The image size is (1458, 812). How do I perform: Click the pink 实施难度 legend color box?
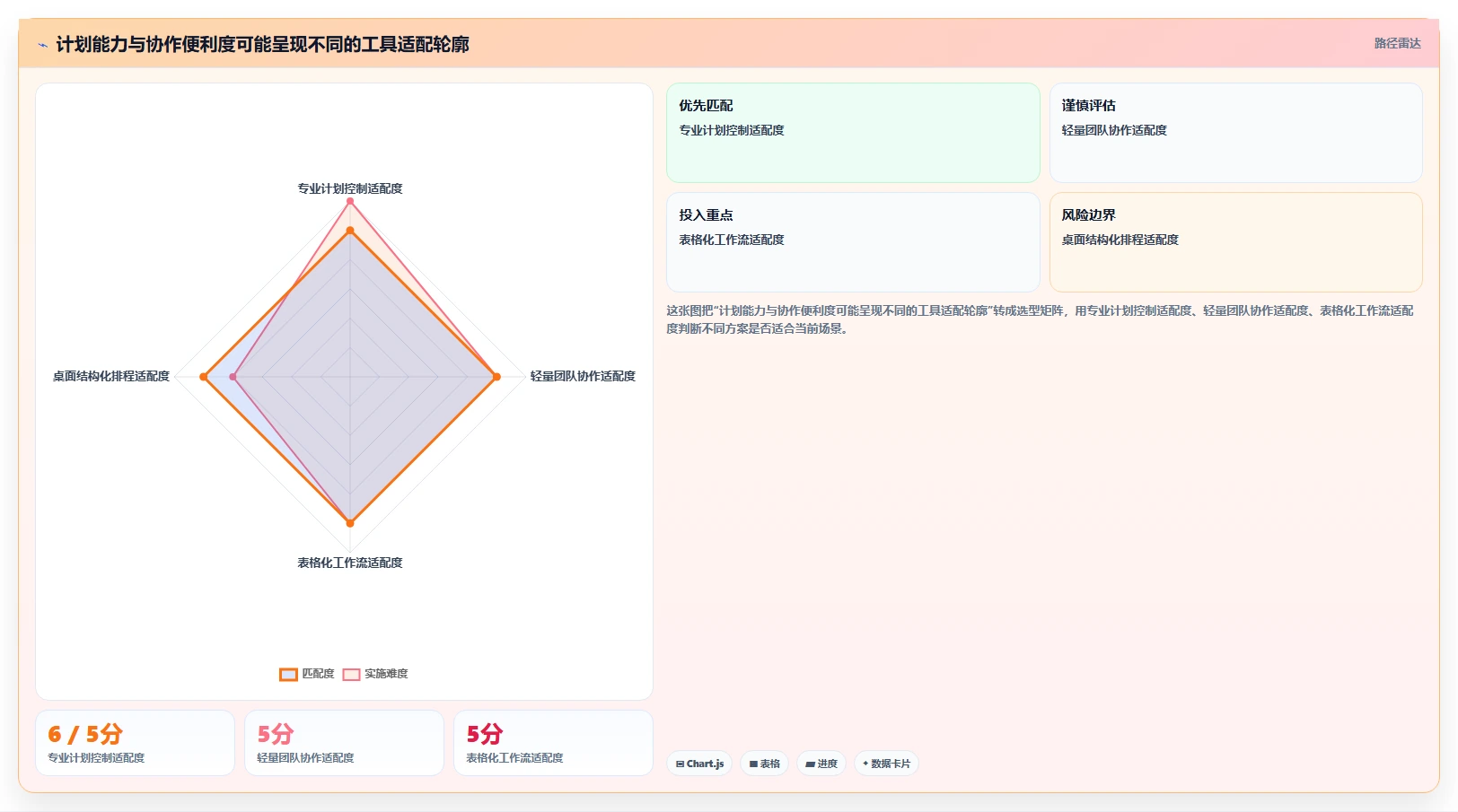[351, 675]
